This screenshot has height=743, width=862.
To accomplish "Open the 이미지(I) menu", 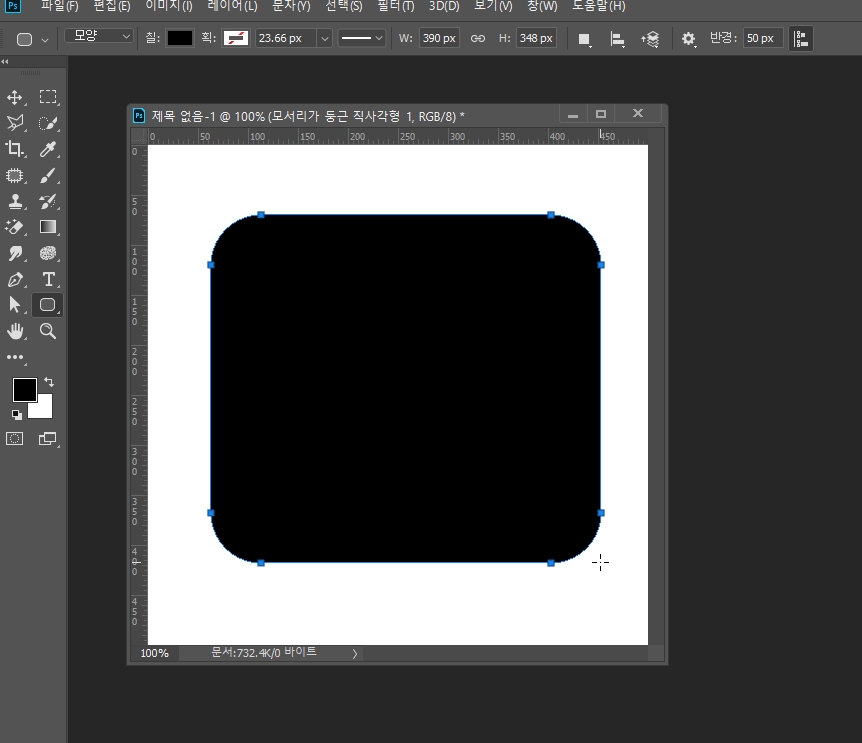I will (x=169, y=6).
